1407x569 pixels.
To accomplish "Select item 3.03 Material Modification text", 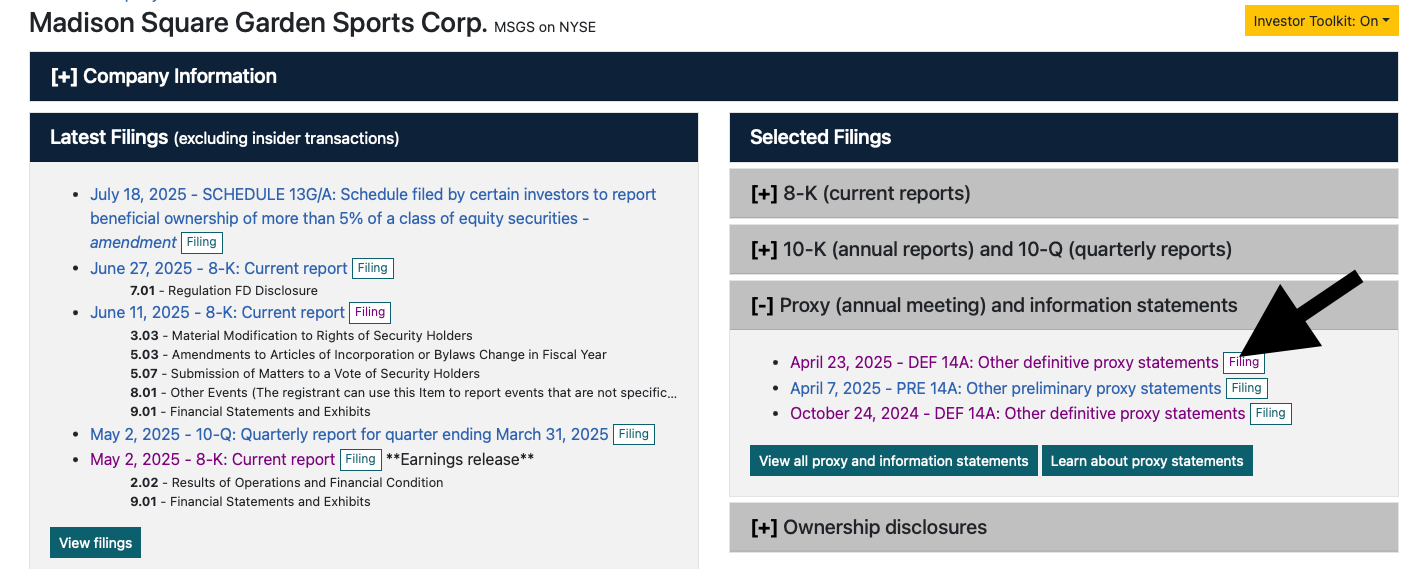I will (301, 336).
